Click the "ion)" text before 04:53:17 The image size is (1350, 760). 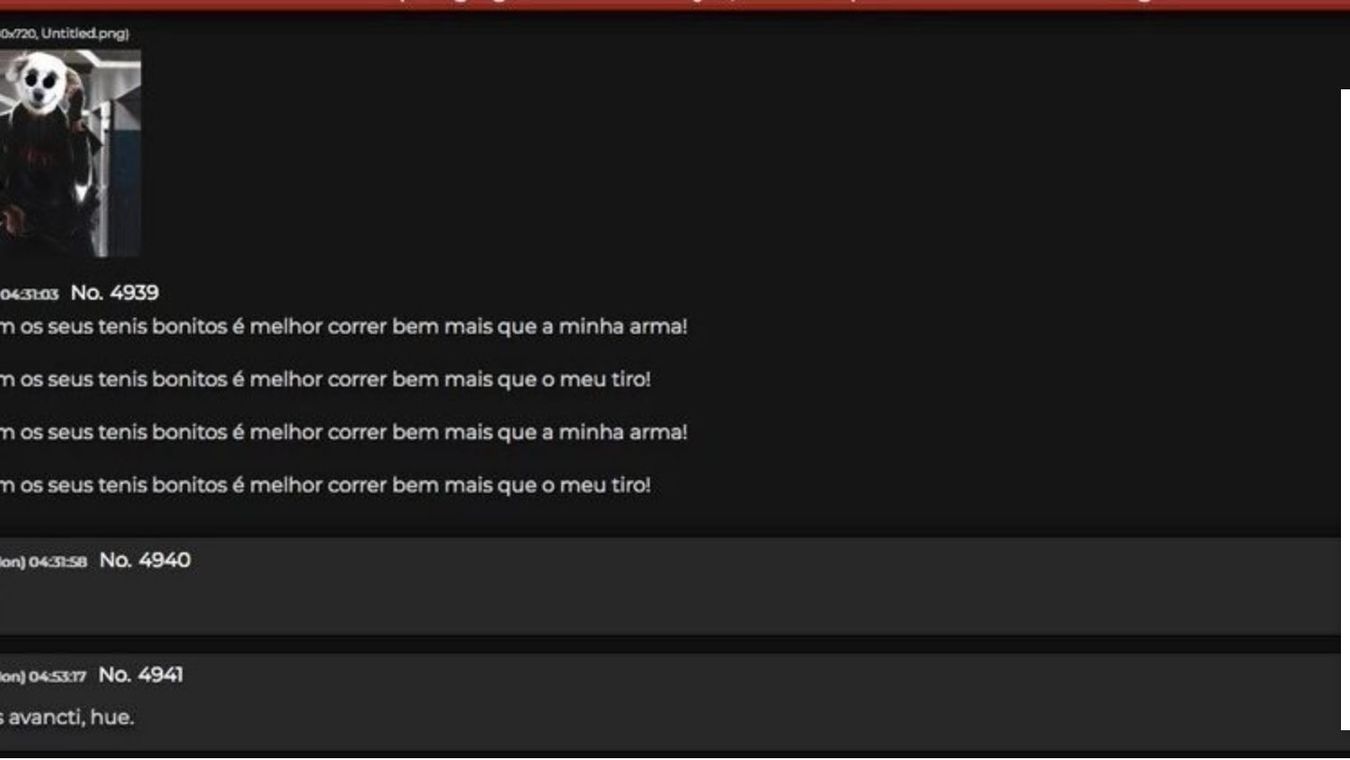12,677
